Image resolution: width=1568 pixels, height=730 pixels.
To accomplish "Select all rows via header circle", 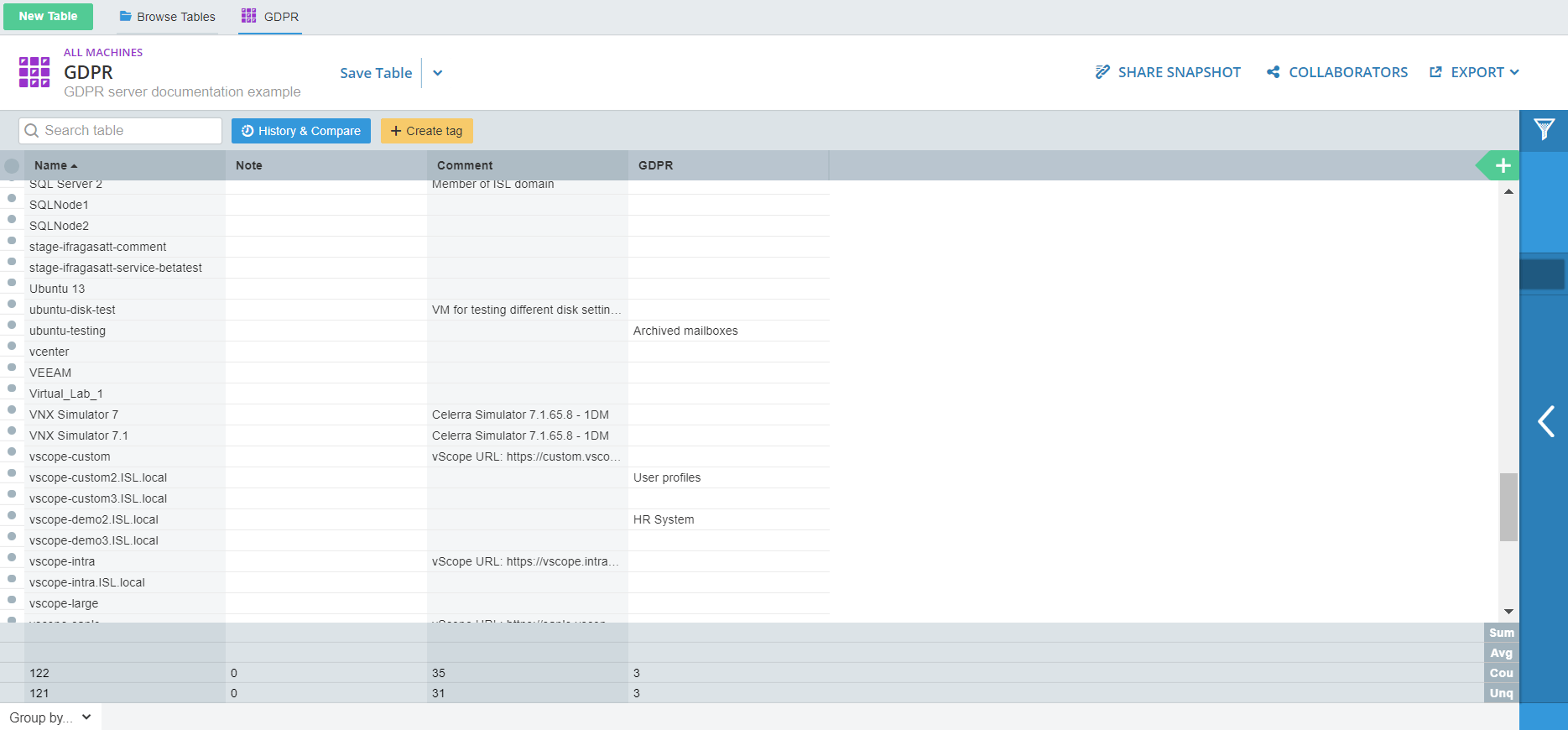I will (x=12, y=165).
